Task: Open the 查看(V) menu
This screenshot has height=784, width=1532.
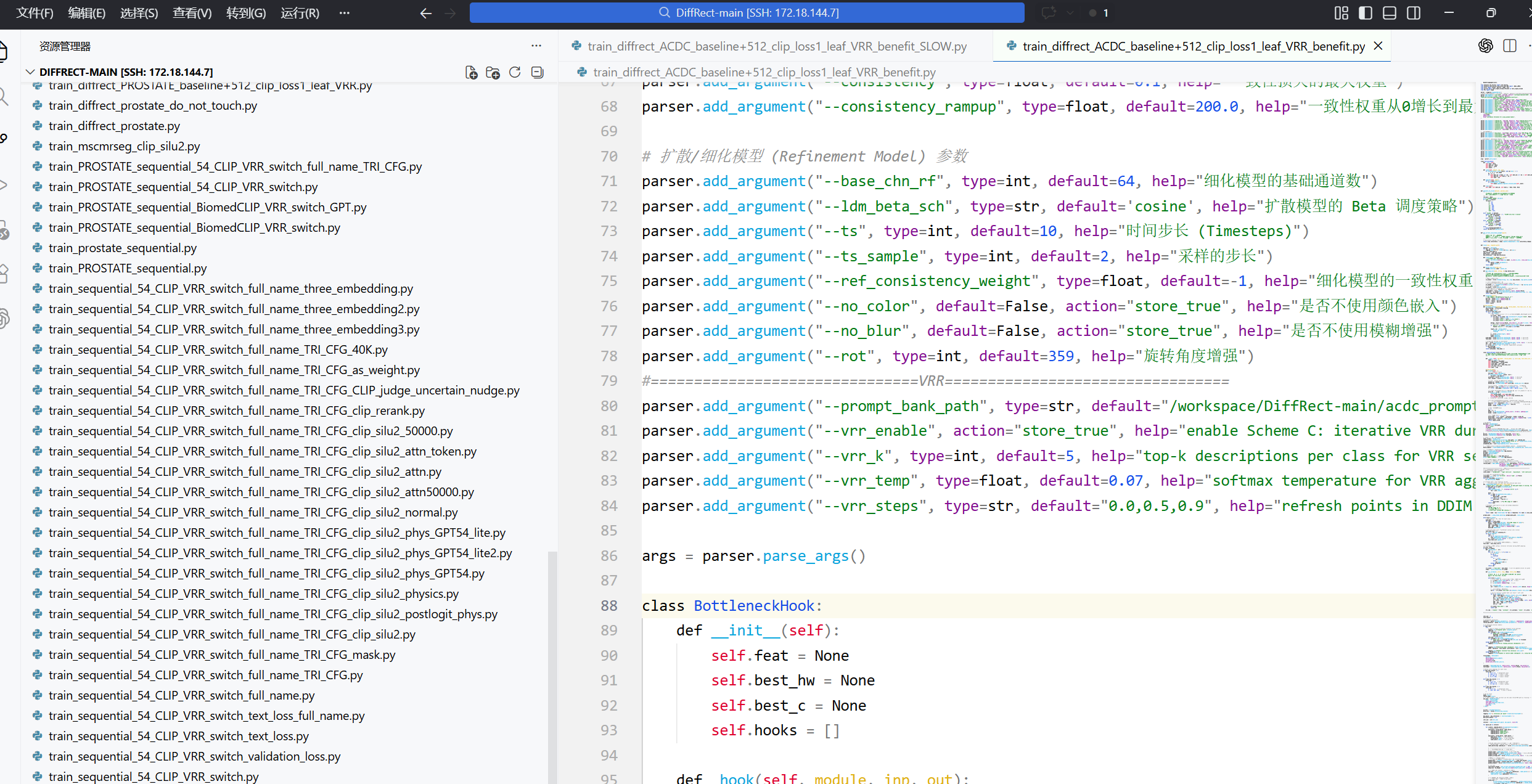Action: 192,13
